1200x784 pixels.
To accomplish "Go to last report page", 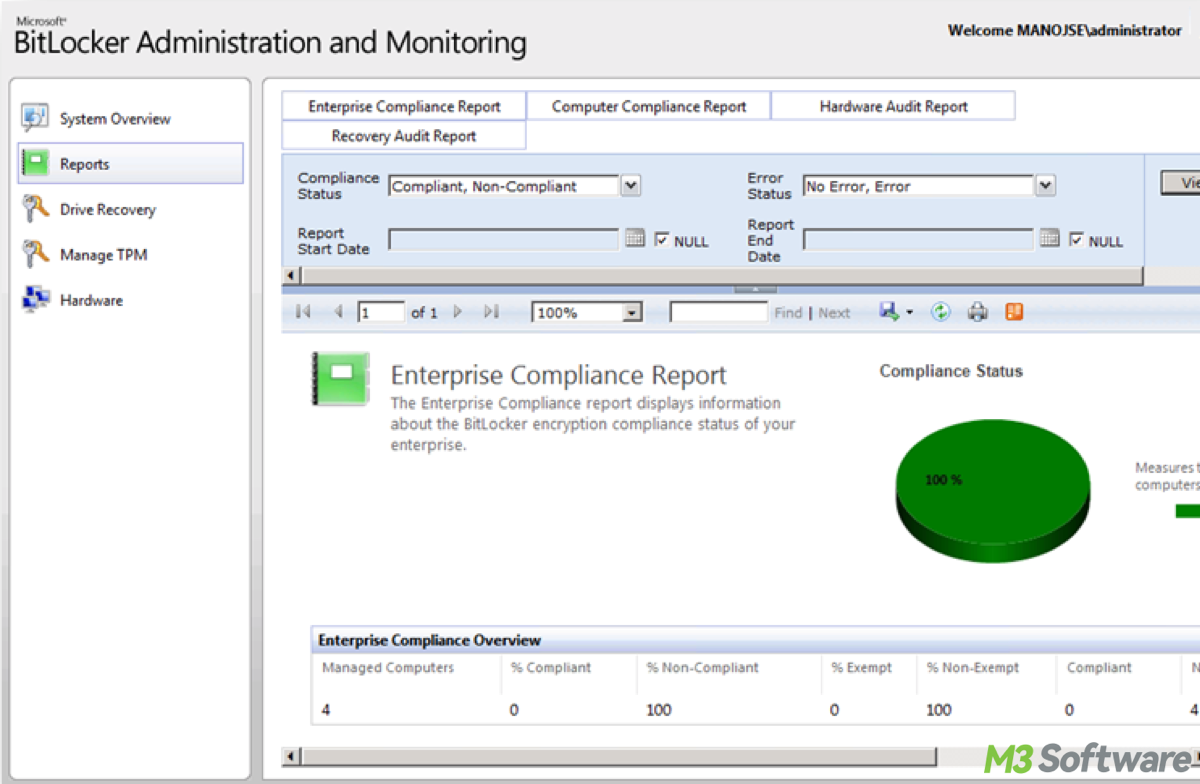I will tap(491, 312).
